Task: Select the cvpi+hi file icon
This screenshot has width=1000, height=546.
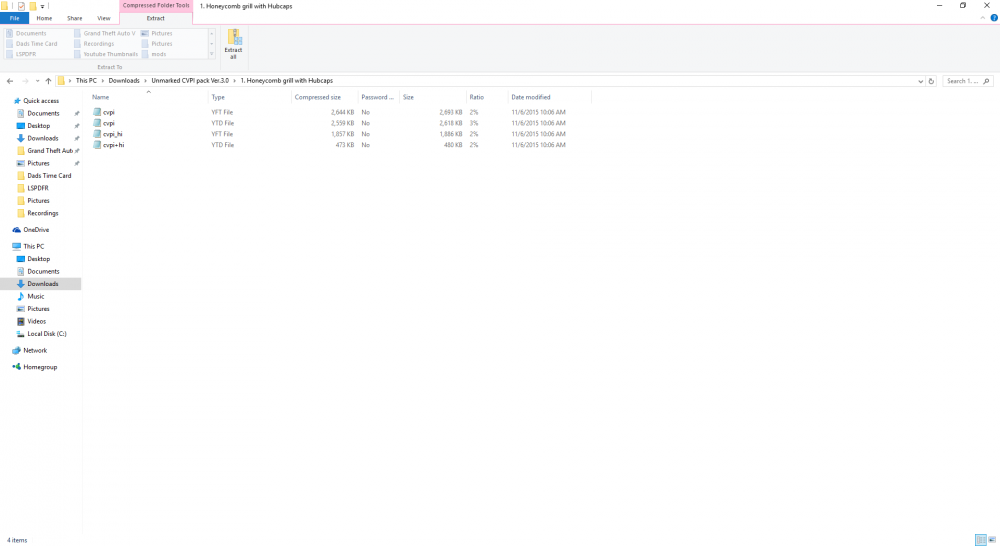Action: (x=97, y=145)
